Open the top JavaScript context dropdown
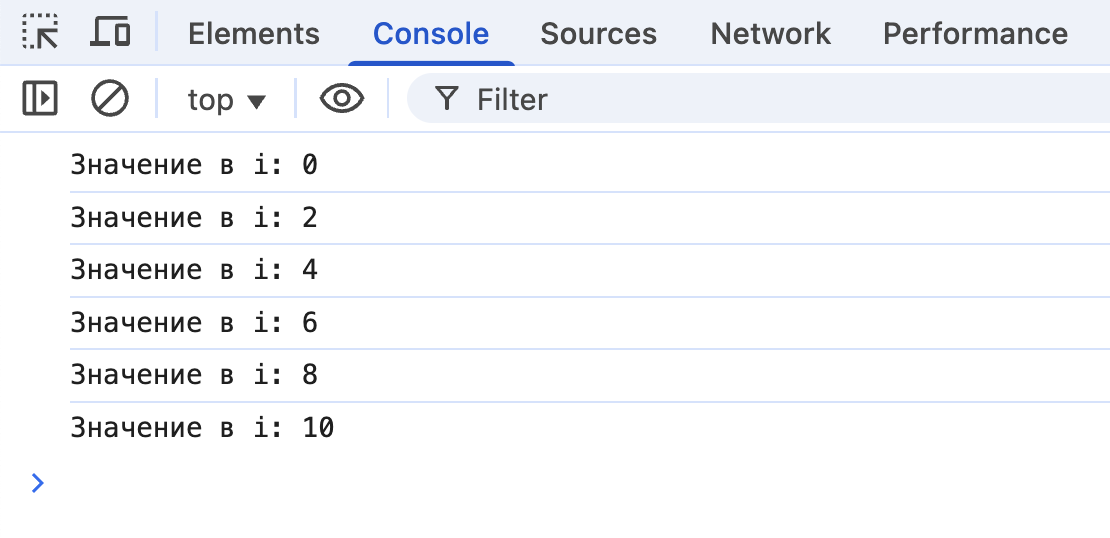The height and width of the screenshot is (538, 1110). tap(226, 100)
